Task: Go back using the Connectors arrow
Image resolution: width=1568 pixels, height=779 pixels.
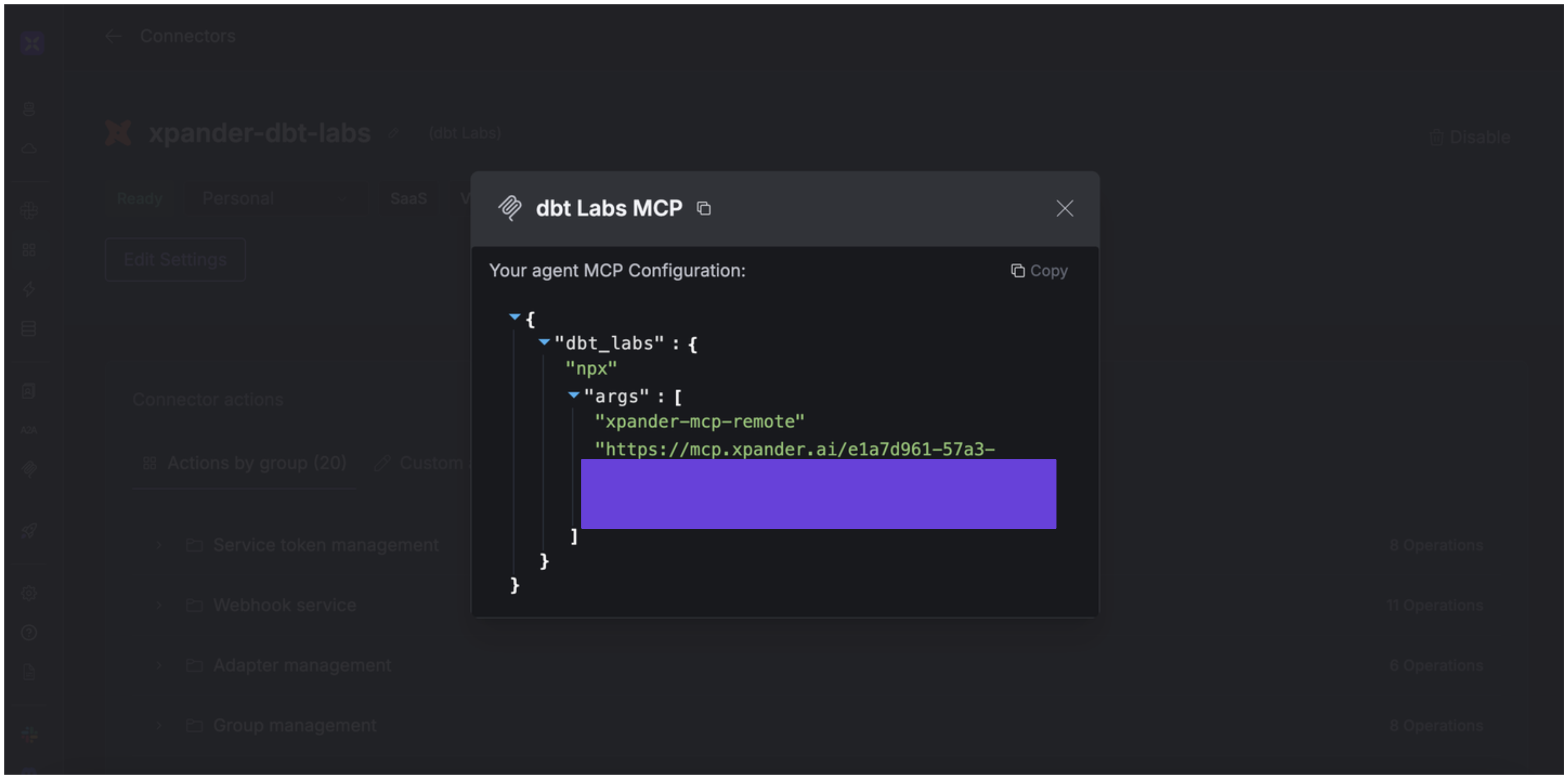Action: [x=113, y=37]
